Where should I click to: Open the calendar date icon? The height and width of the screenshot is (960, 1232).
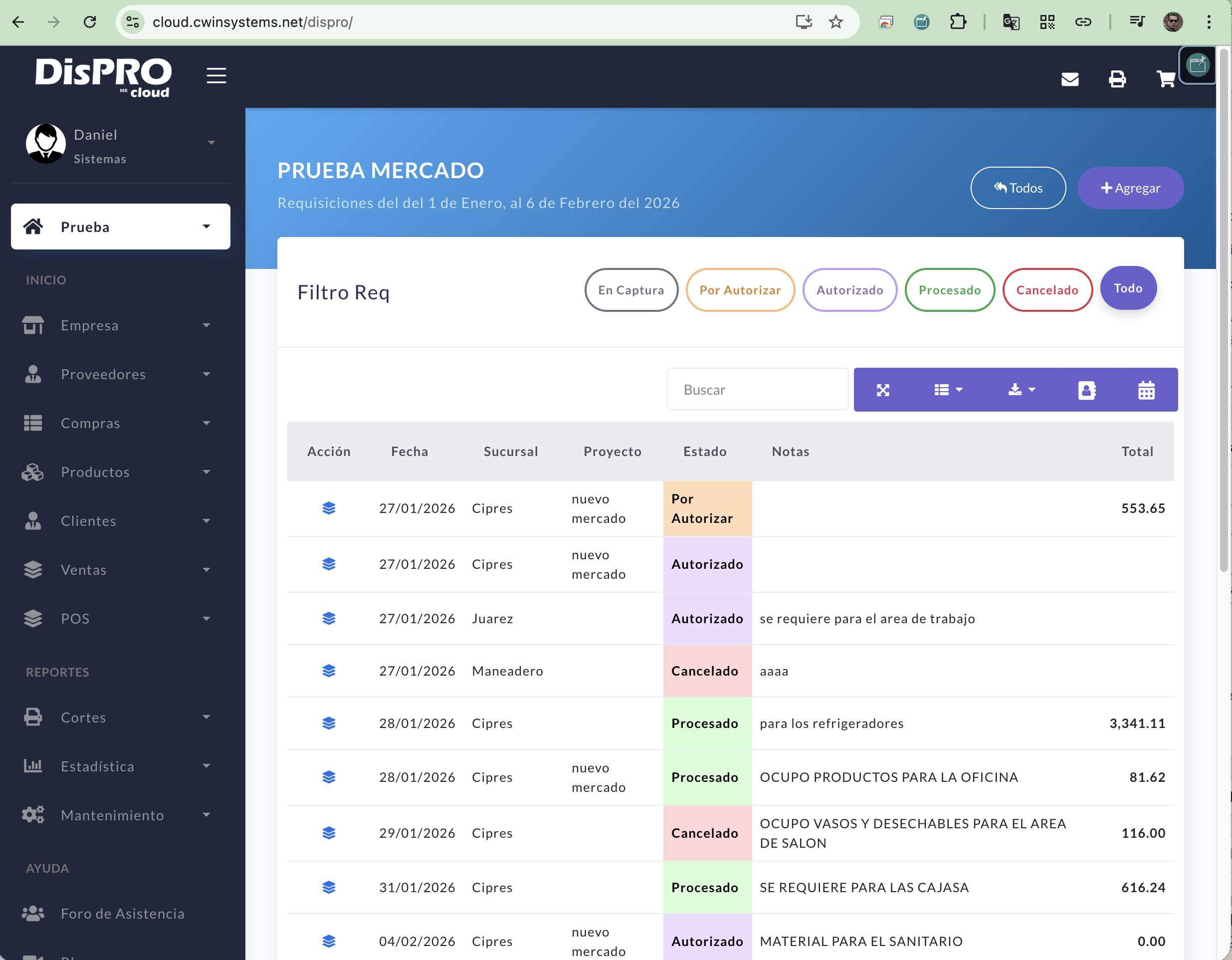(x=1146, y=390)
